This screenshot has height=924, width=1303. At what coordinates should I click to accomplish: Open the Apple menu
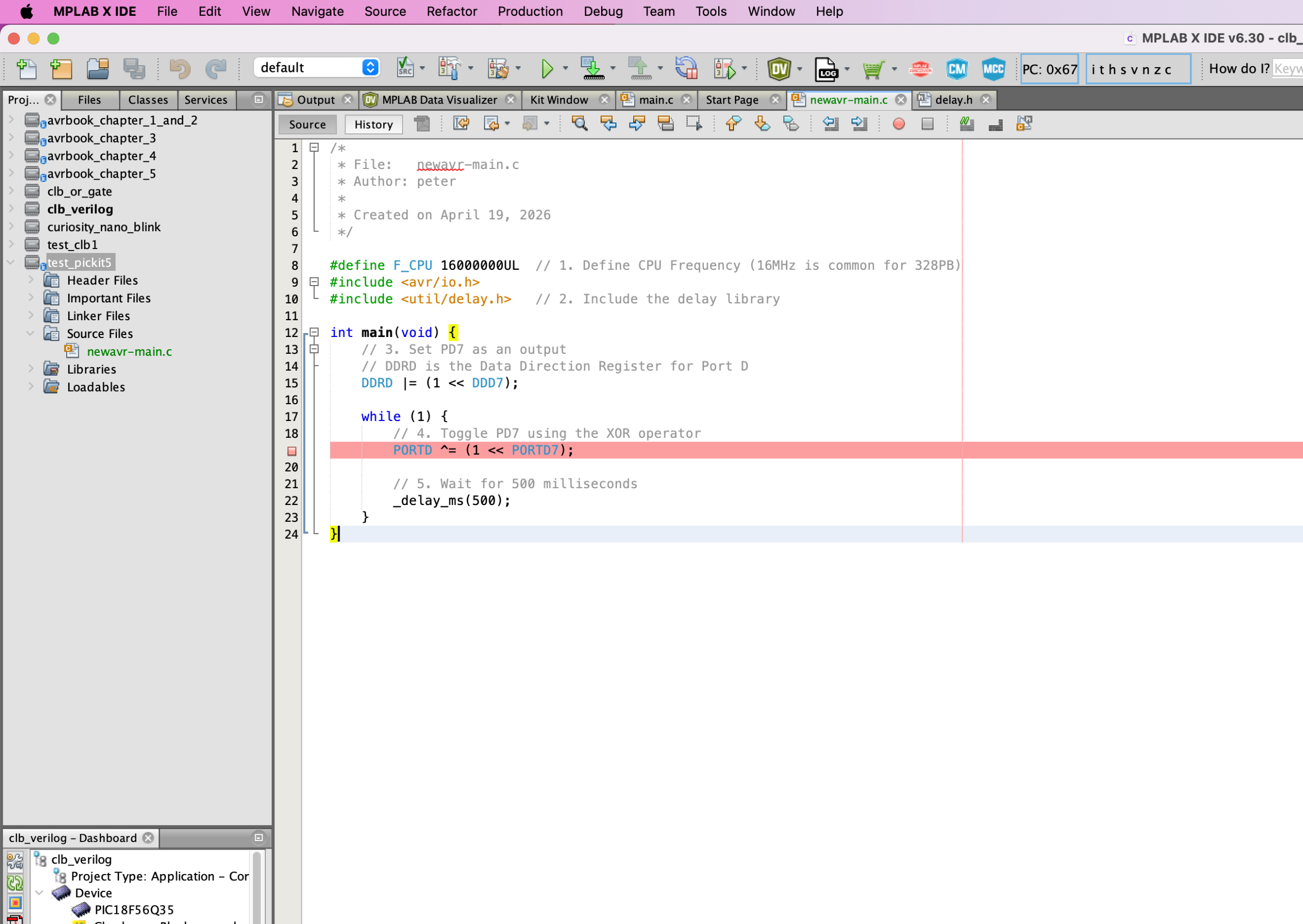pyautogui.click(x=27, y=11)
